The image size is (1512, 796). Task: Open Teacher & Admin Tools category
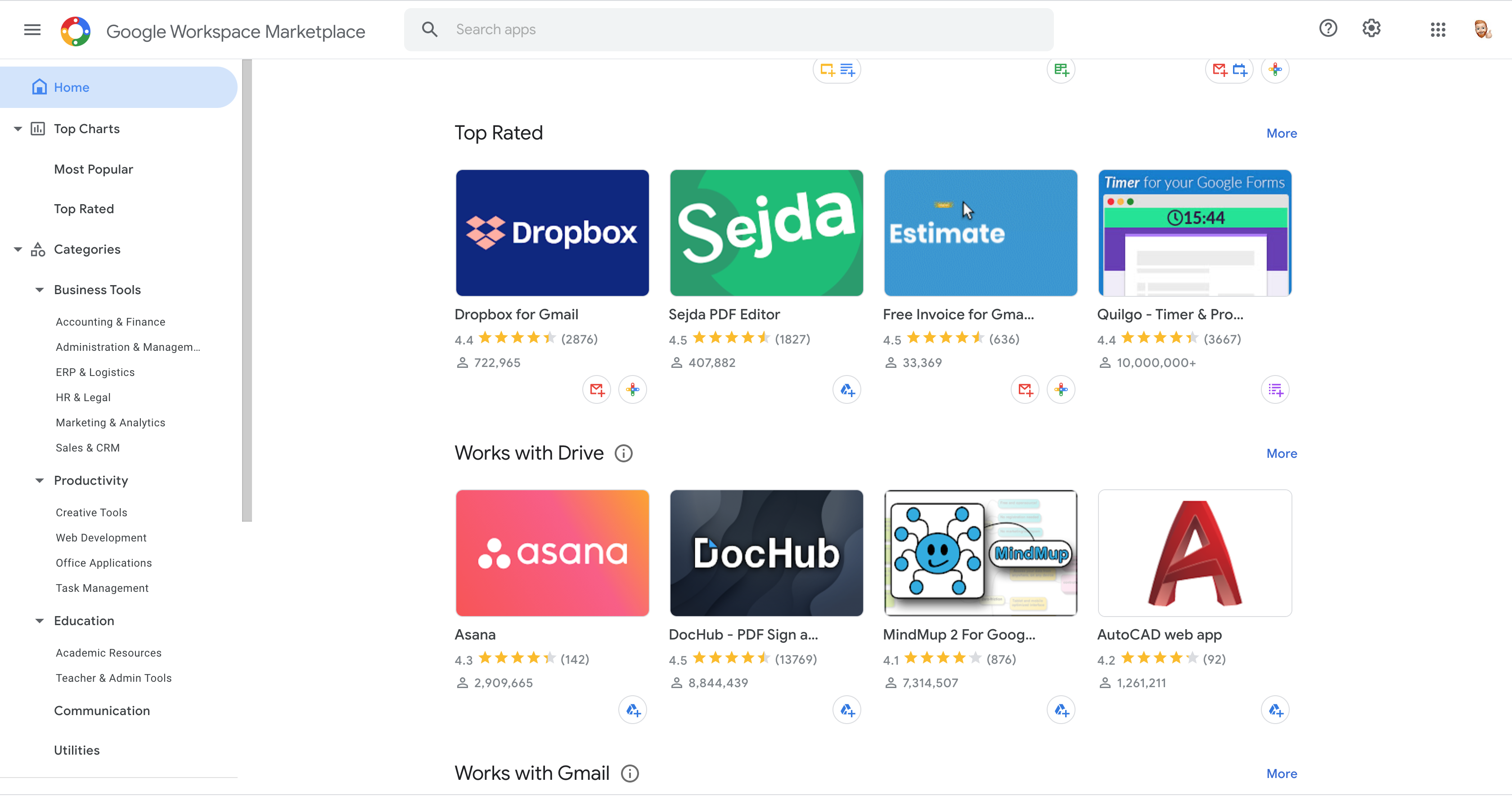113,678
